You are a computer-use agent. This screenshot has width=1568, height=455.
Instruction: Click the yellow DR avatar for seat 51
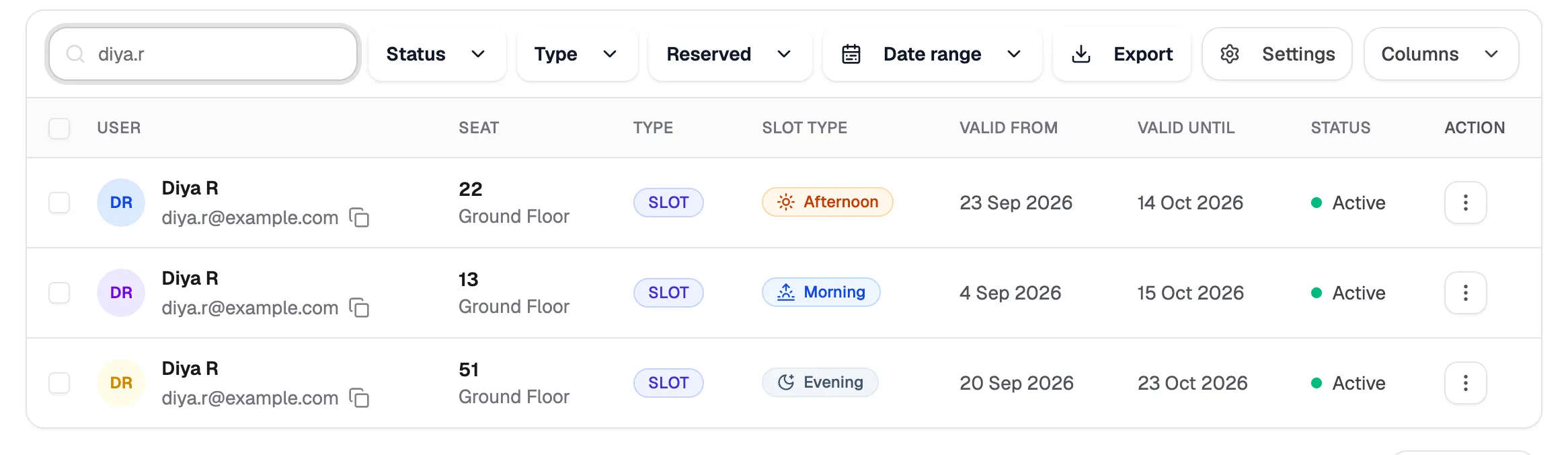tap(121, 383)
